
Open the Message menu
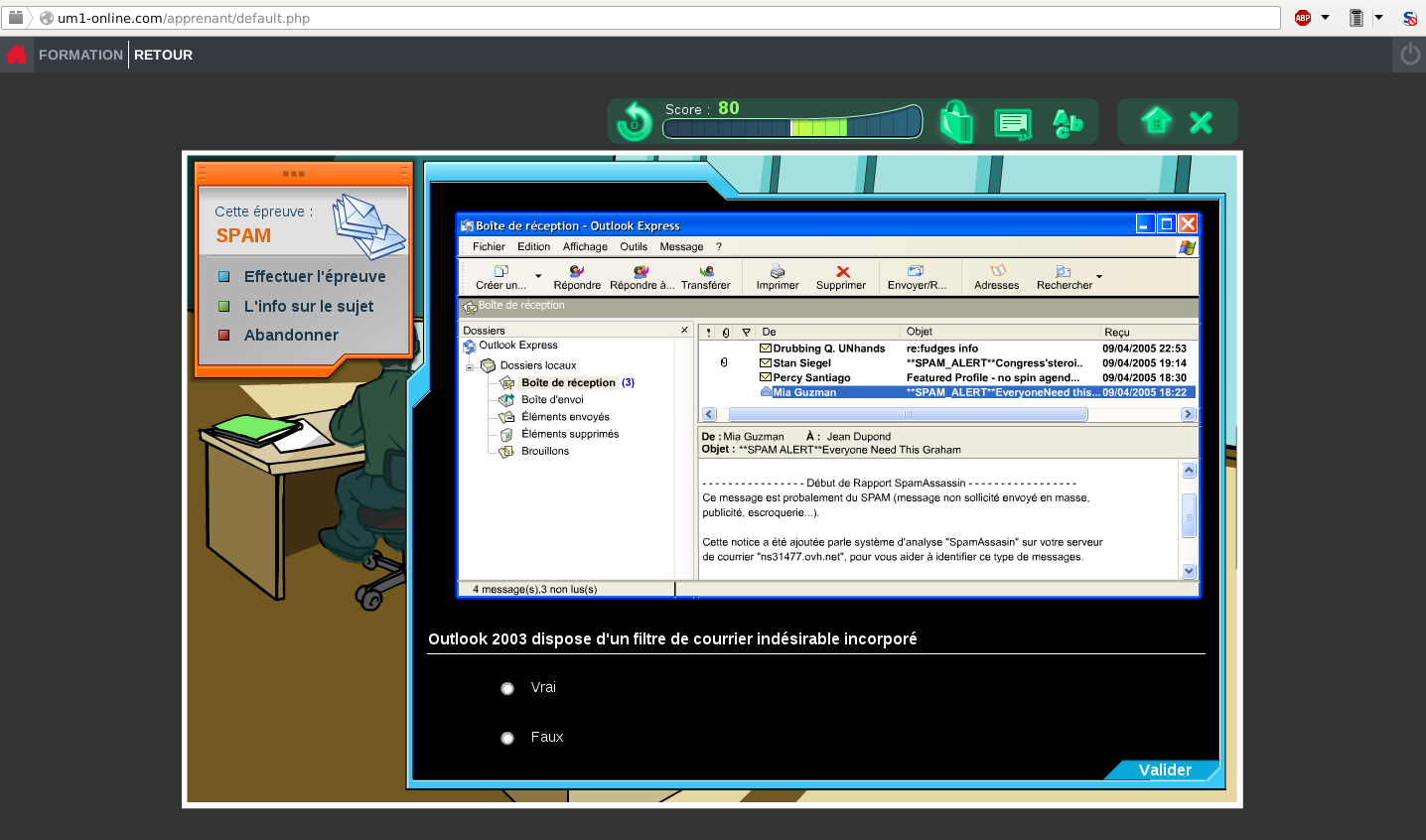point(681,246)
